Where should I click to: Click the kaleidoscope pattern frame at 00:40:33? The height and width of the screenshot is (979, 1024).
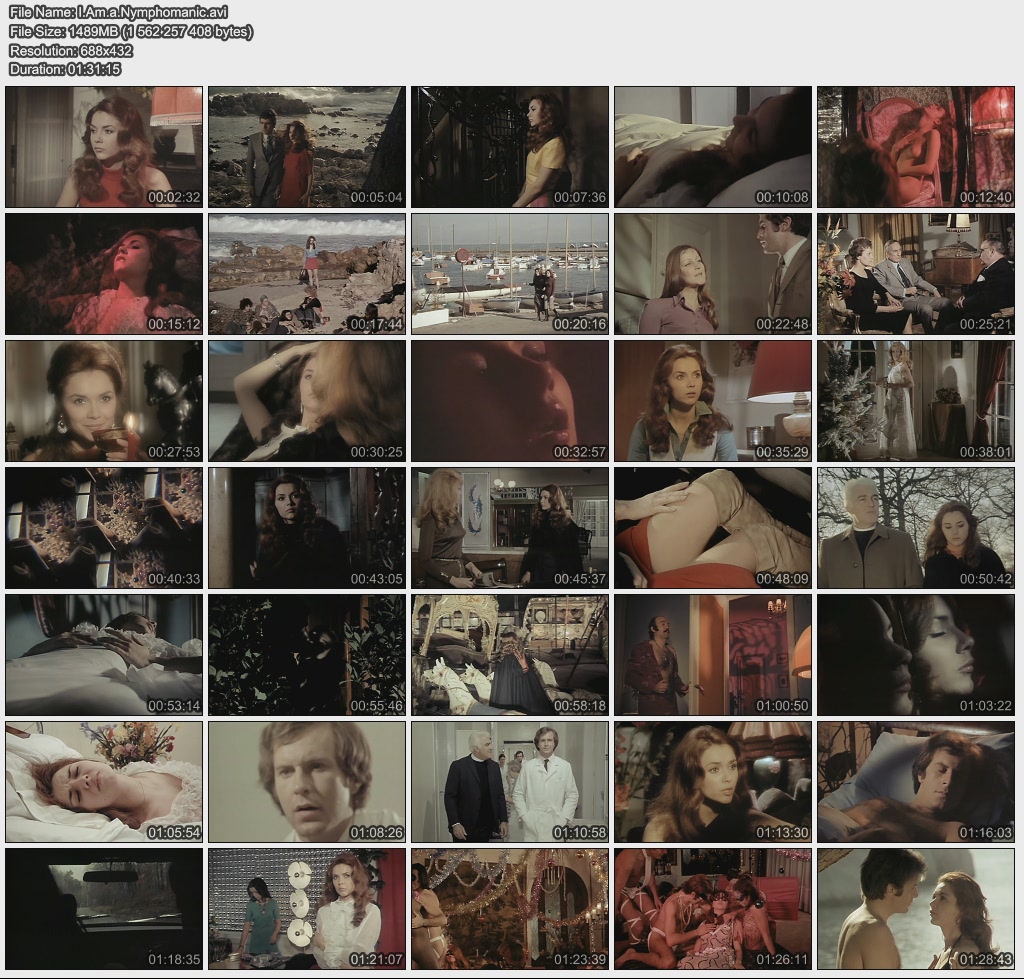coord(104,527)
